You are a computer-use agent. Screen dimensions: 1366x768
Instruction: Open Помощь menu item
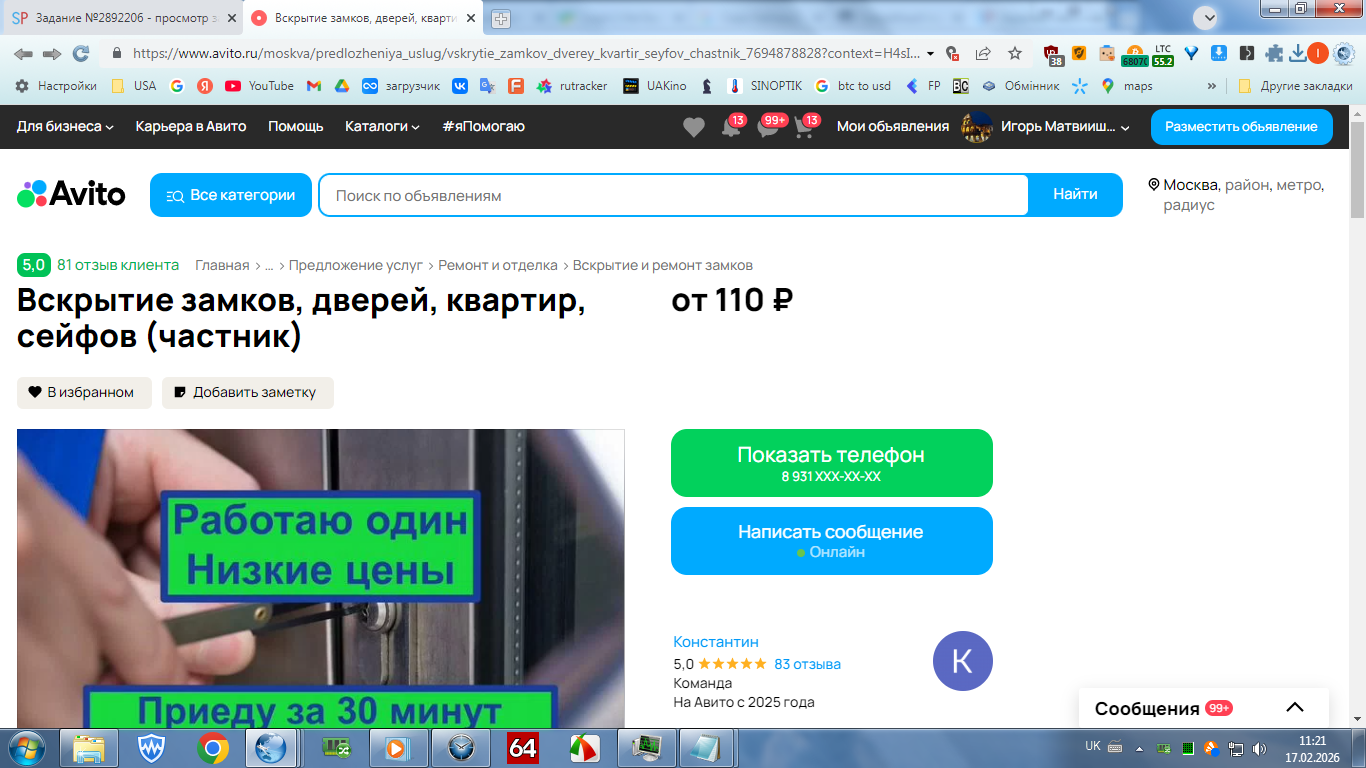[x=296, y=127]
